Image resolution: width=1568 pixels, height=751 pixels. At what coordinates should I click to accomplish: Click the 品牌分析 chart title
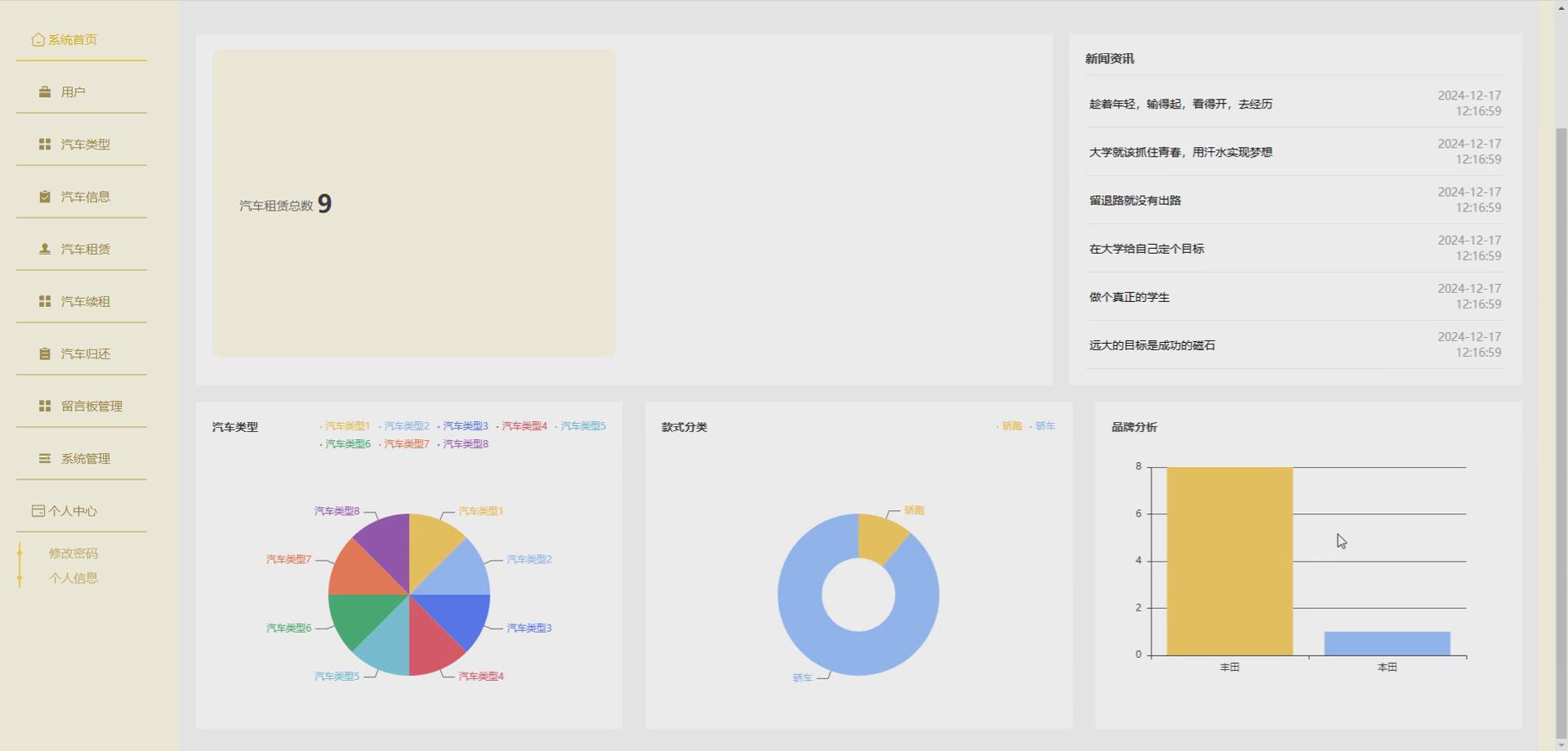click(x=1134, y=427)
